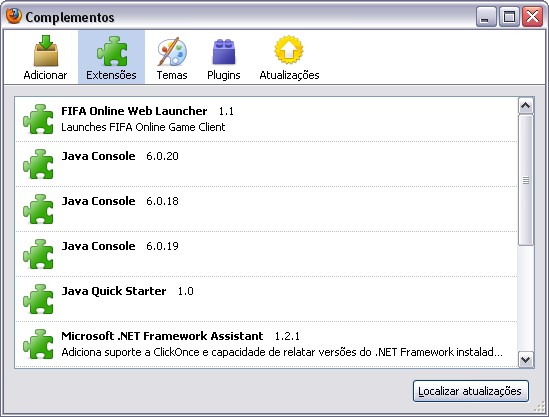Click the Java Quick Starter puzzle icon
This screenshot has height=417, width=549.
point(38,299)
